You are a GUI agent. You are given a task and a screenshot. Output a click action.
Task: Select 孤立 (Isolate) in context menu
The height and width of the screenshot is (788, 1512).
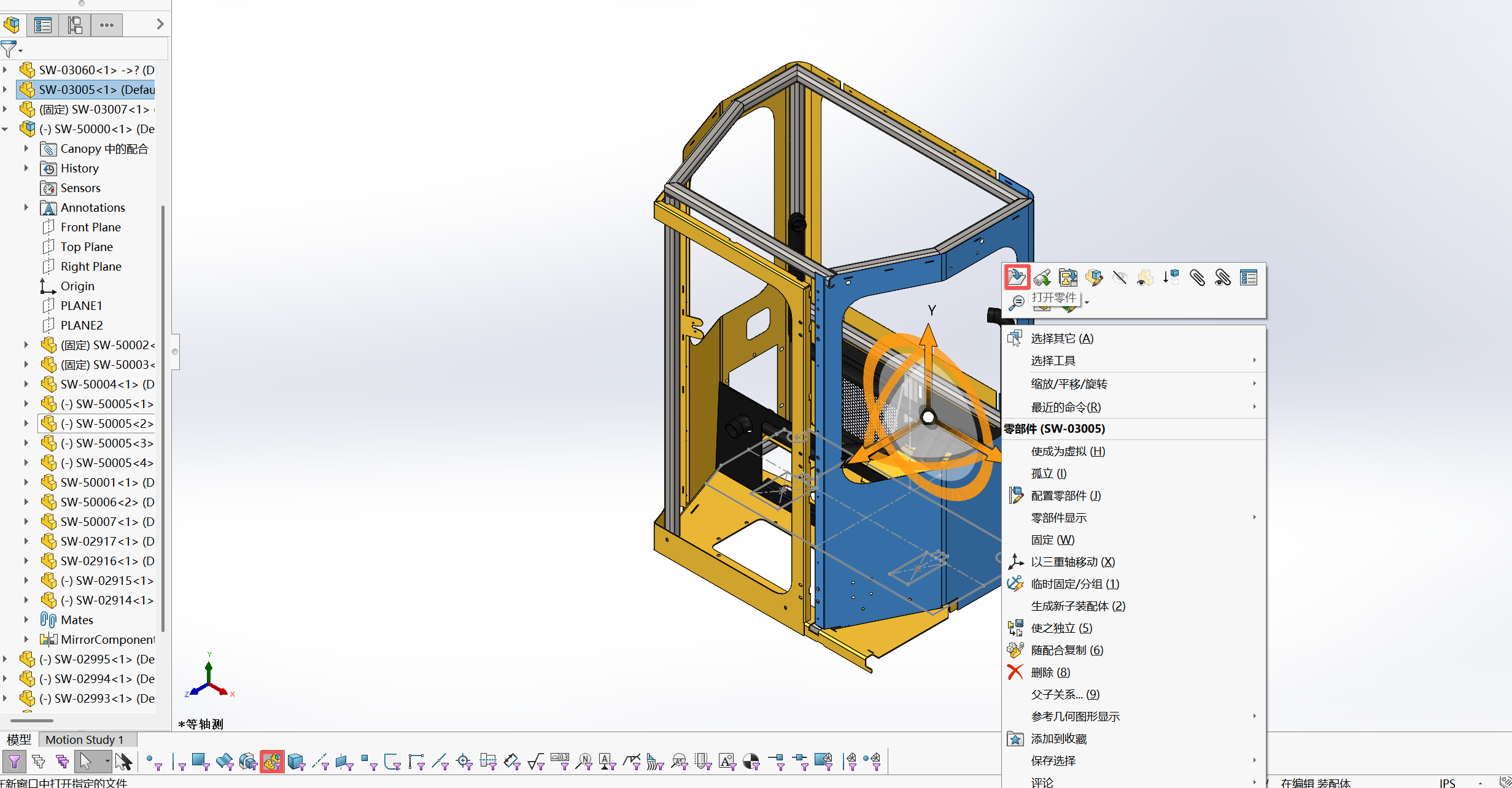pyautogui.click(x=1049, y=473)
